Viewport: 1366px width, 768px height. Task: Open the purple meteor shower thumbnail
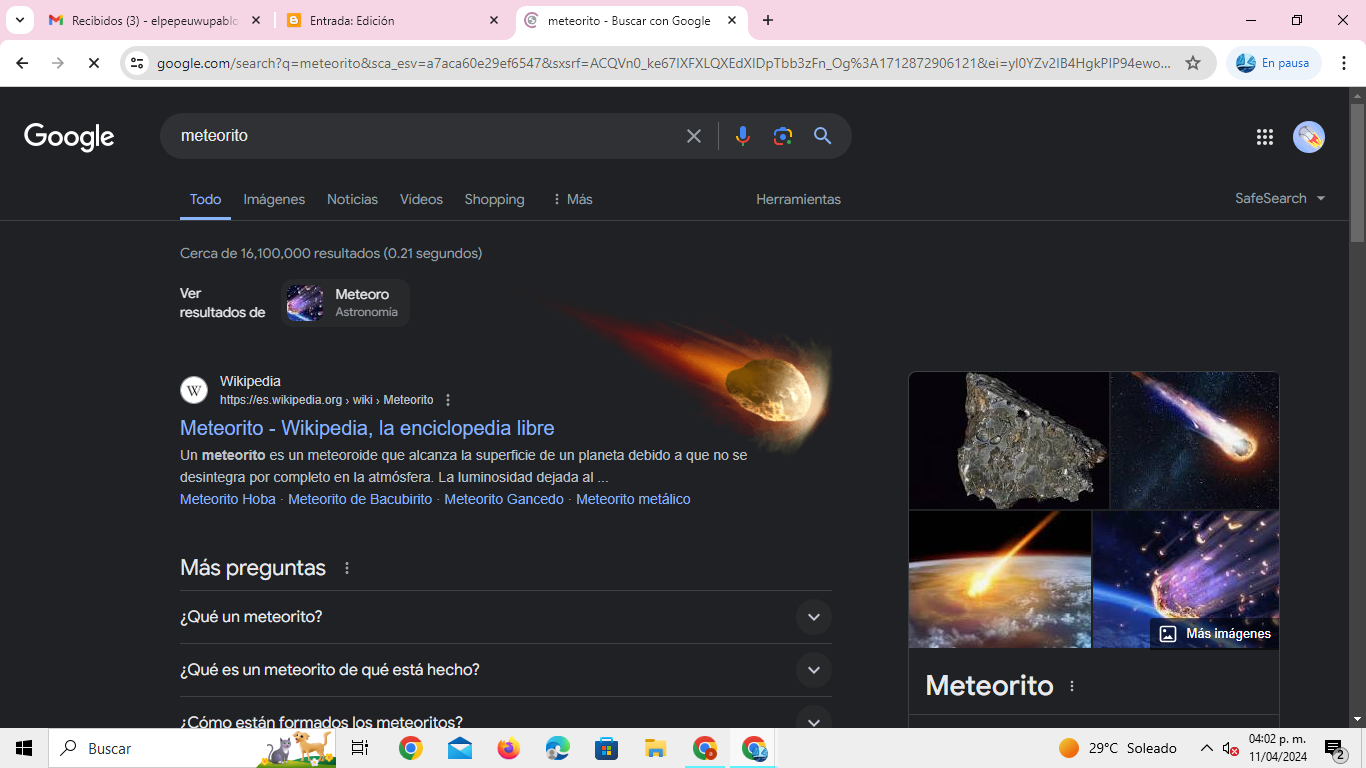click(x=1186, y=580)
